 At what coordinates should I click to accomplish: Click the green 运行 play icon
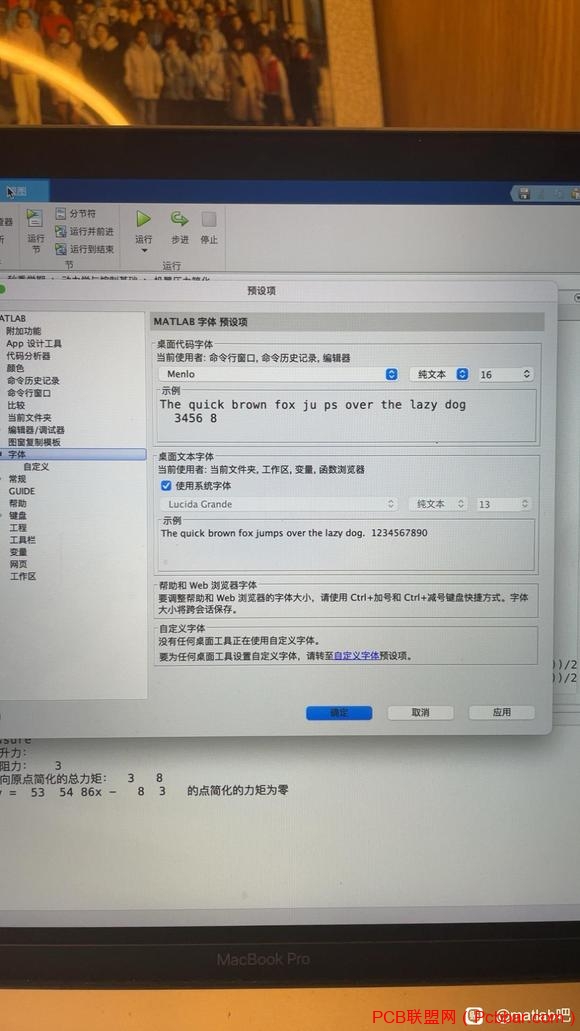pyautogui.click(x=143, y=219)
